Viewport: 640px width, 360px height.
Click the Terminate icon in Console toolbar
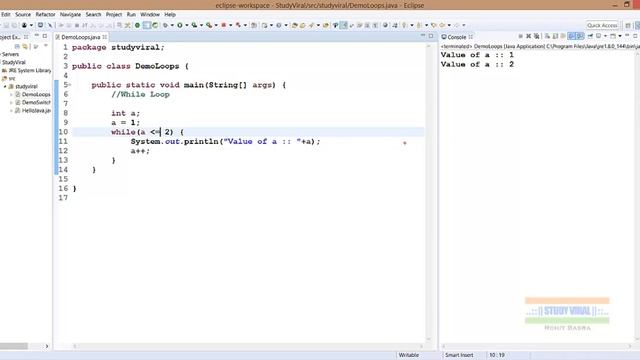pos(520,36)
